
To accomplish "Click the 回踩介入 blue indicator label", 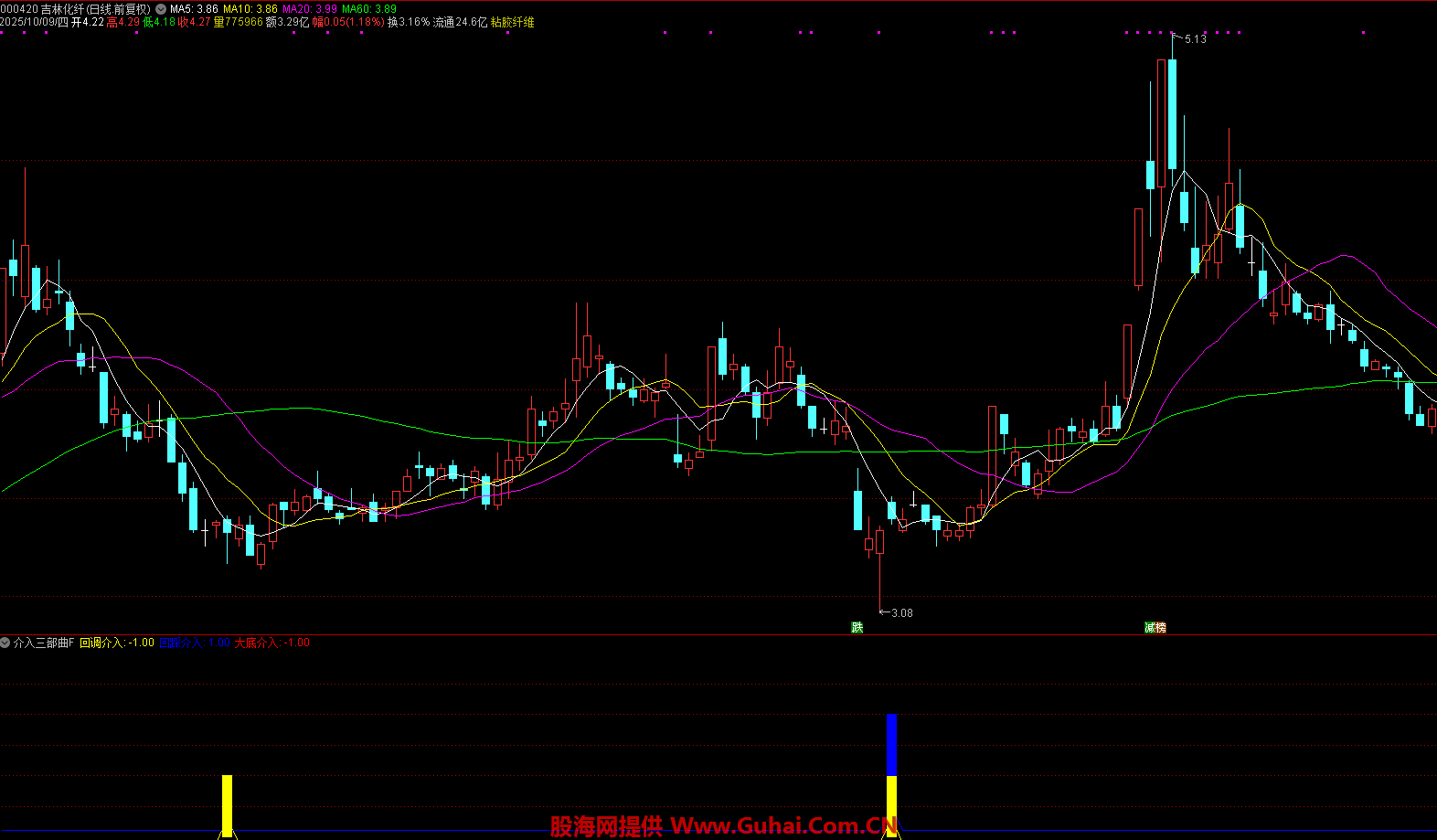I will 194,643.
